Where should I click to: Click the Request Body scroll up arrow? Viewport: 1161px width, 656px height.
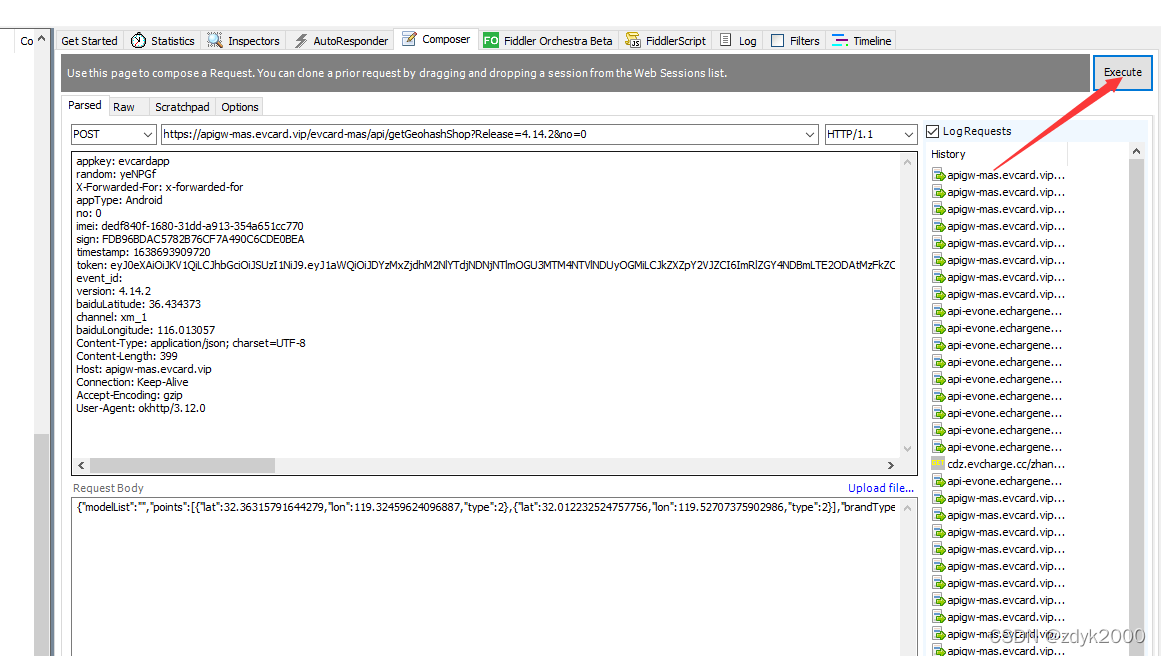[907, 508]
